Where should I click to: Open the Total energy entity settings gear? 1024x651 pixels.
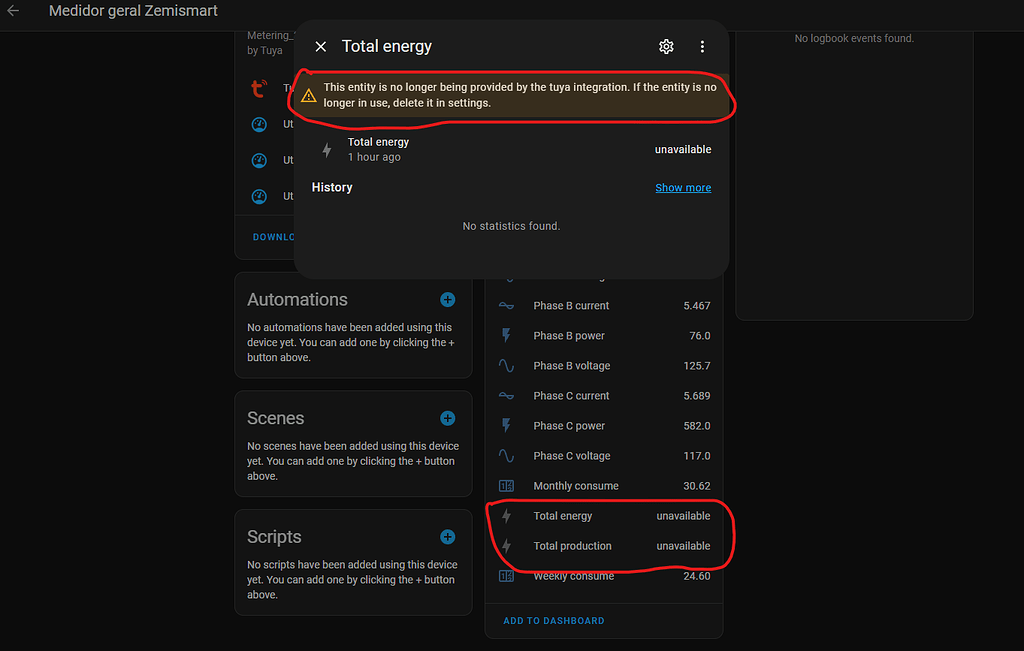click(x=666, y=46)
